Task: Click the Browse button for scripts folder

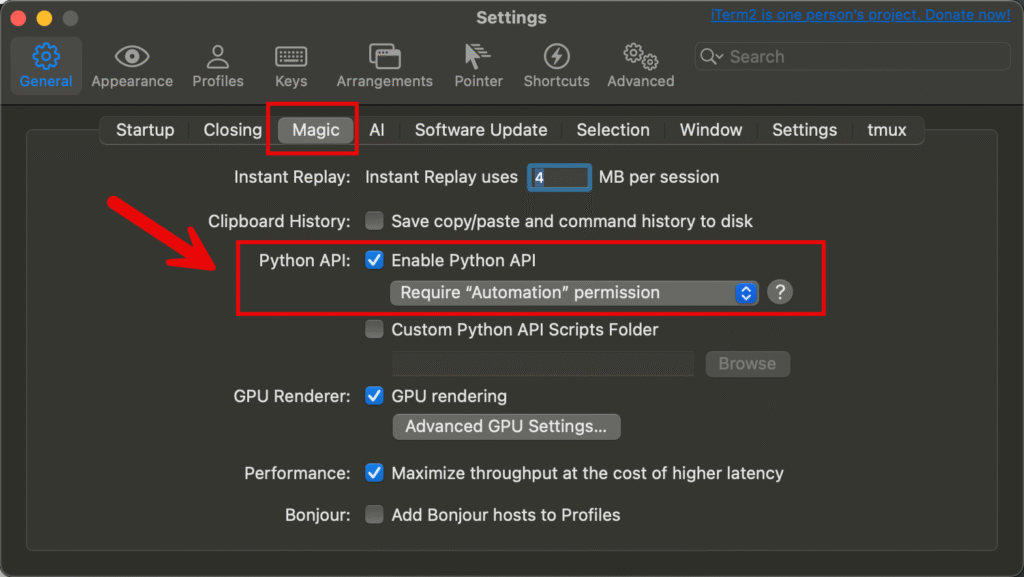Action: pyautogui.click(x=747, y=363)
